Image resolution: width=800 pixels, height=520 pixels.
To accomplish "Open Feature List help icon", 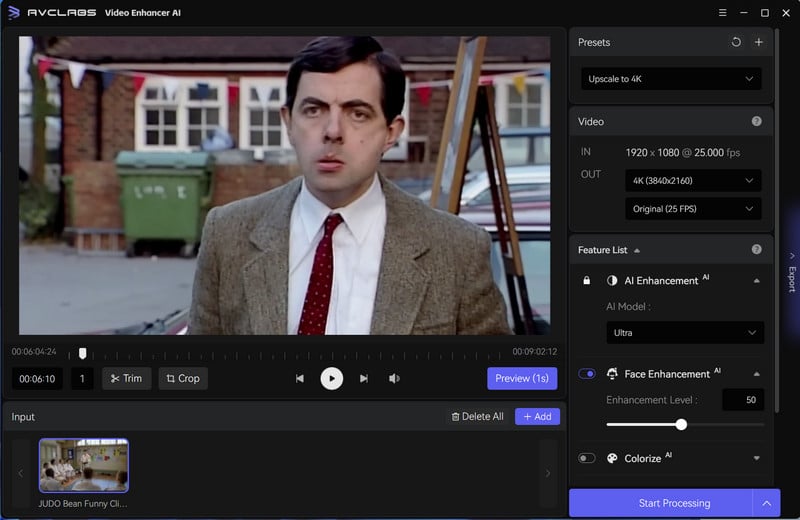I will pos(757,250).
